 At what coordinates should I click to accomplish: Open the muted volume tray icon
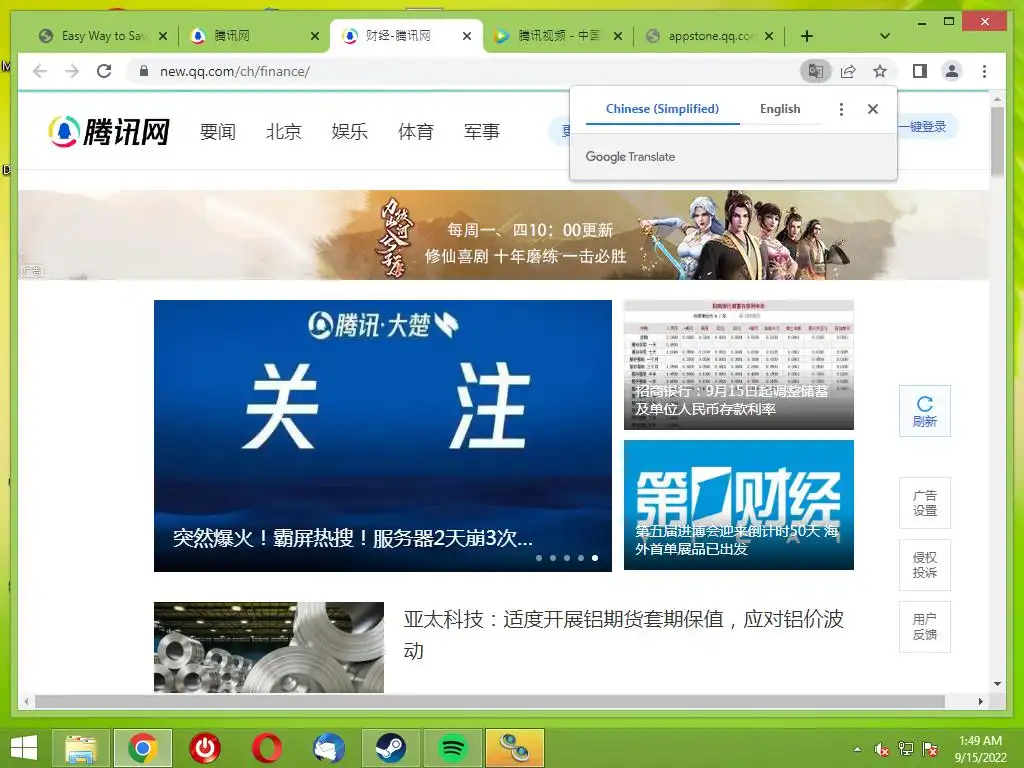click(x=881, y=749)
